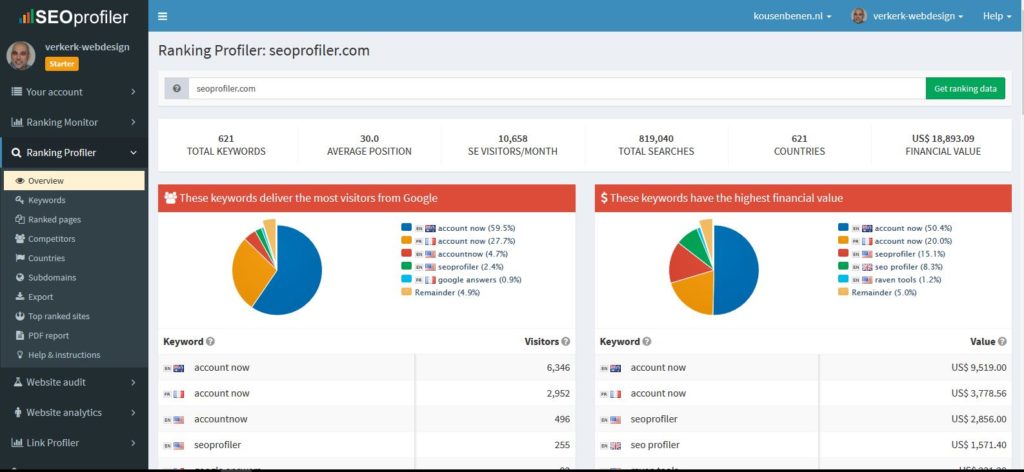The height and width of the screenshot is (472, 1024).
Task: Click the user avatar in the sidebar
Action: coord(21,55)
